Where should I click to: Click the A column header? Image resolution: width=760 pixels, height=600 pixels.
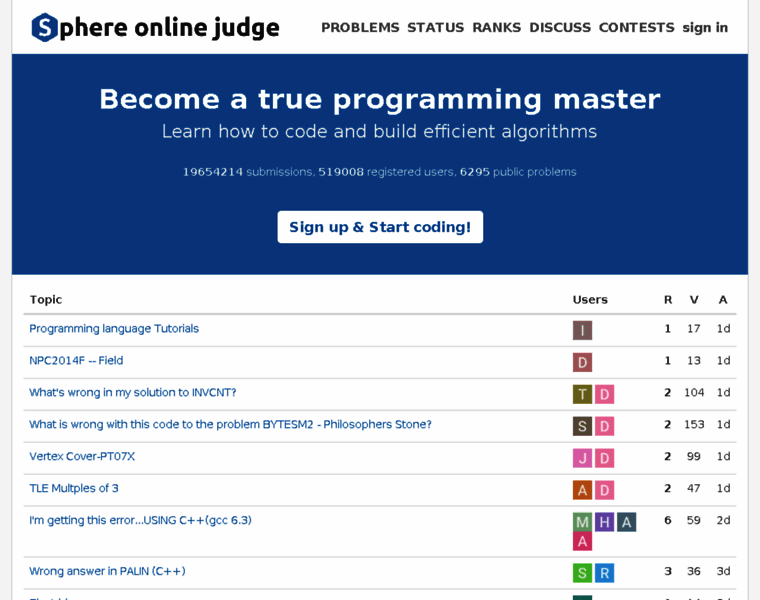[x=723, y=300]
